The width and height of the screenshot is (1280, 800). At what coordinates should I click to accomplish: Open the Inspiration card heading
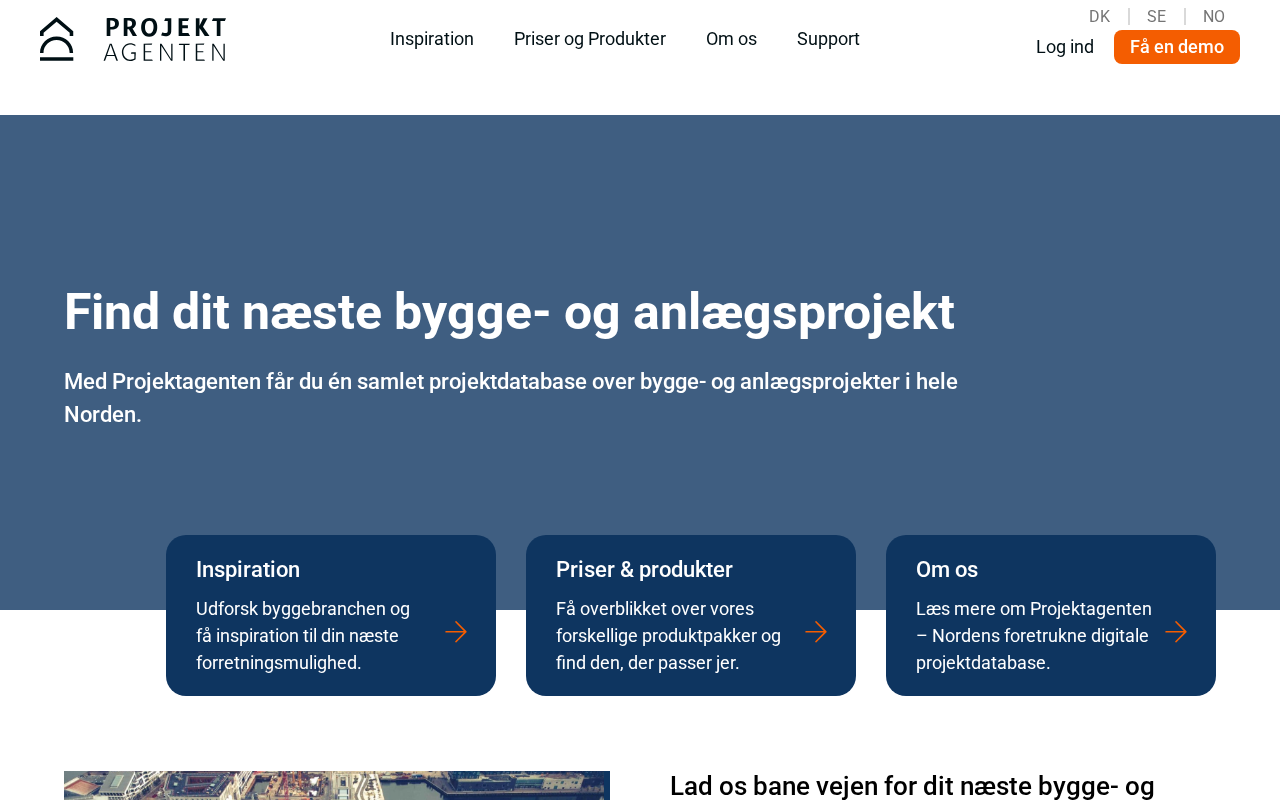point(248,570)
